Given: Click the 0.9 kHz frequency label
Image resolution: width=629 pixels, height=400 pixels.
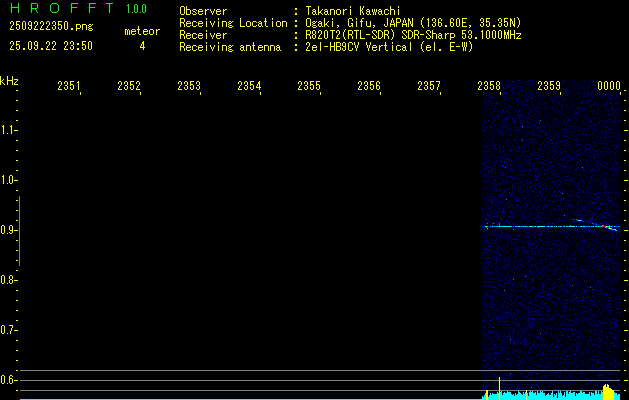Looking at the screenshot, I should point(8,230).
